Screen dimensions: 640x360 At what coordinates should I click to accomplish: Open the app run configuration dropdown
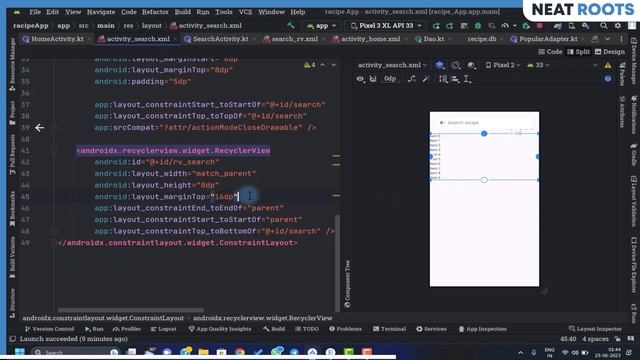[321, 26]
